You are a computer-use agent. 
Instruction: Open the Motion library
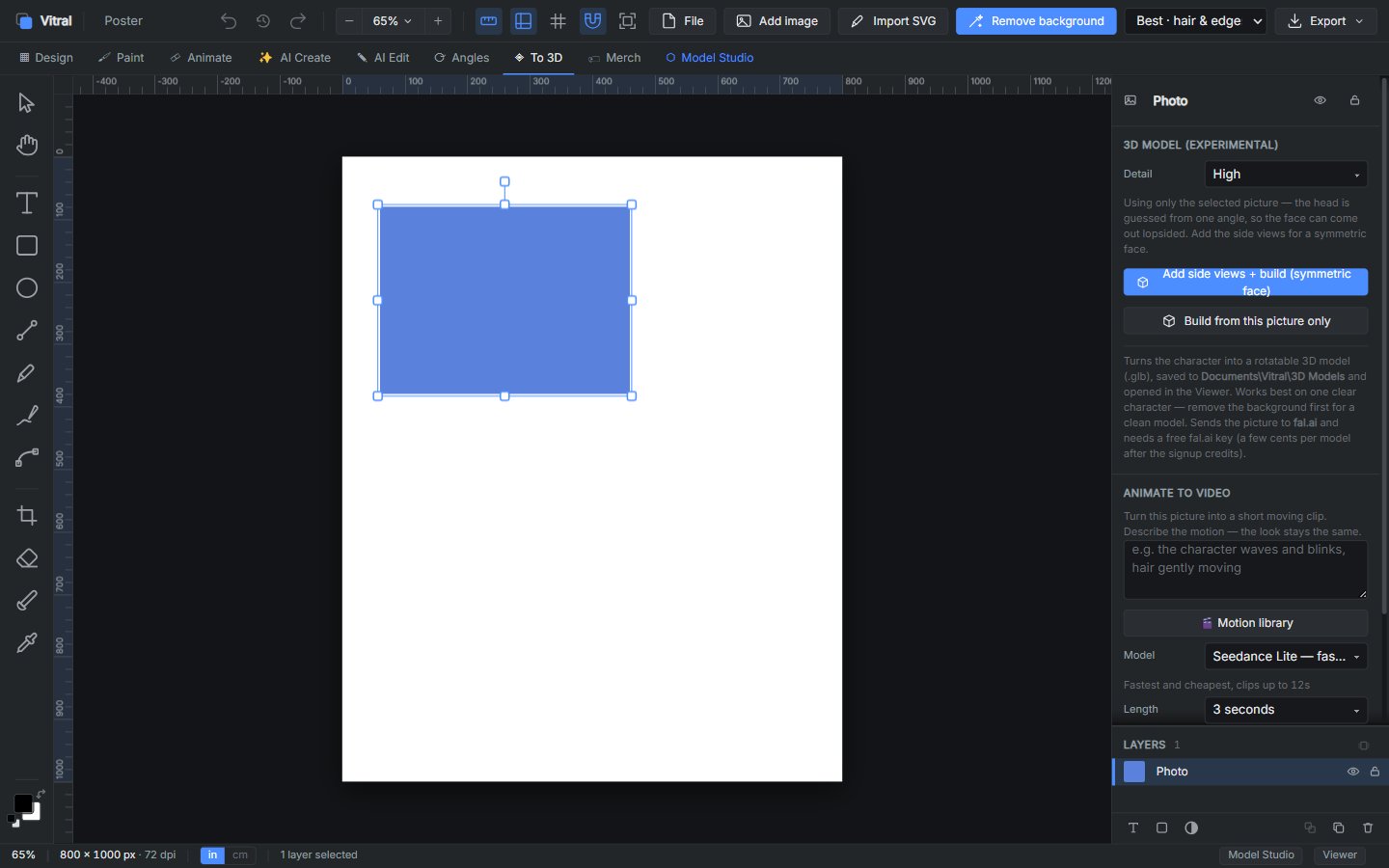point(1245,623)
